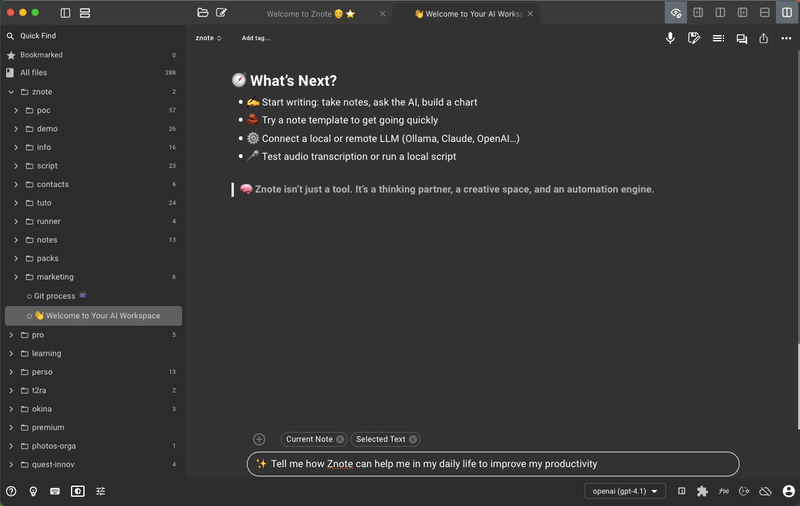800x506 pixels.
Task: Click the lightbulb tips icon
Action: [x=33, y=491]
